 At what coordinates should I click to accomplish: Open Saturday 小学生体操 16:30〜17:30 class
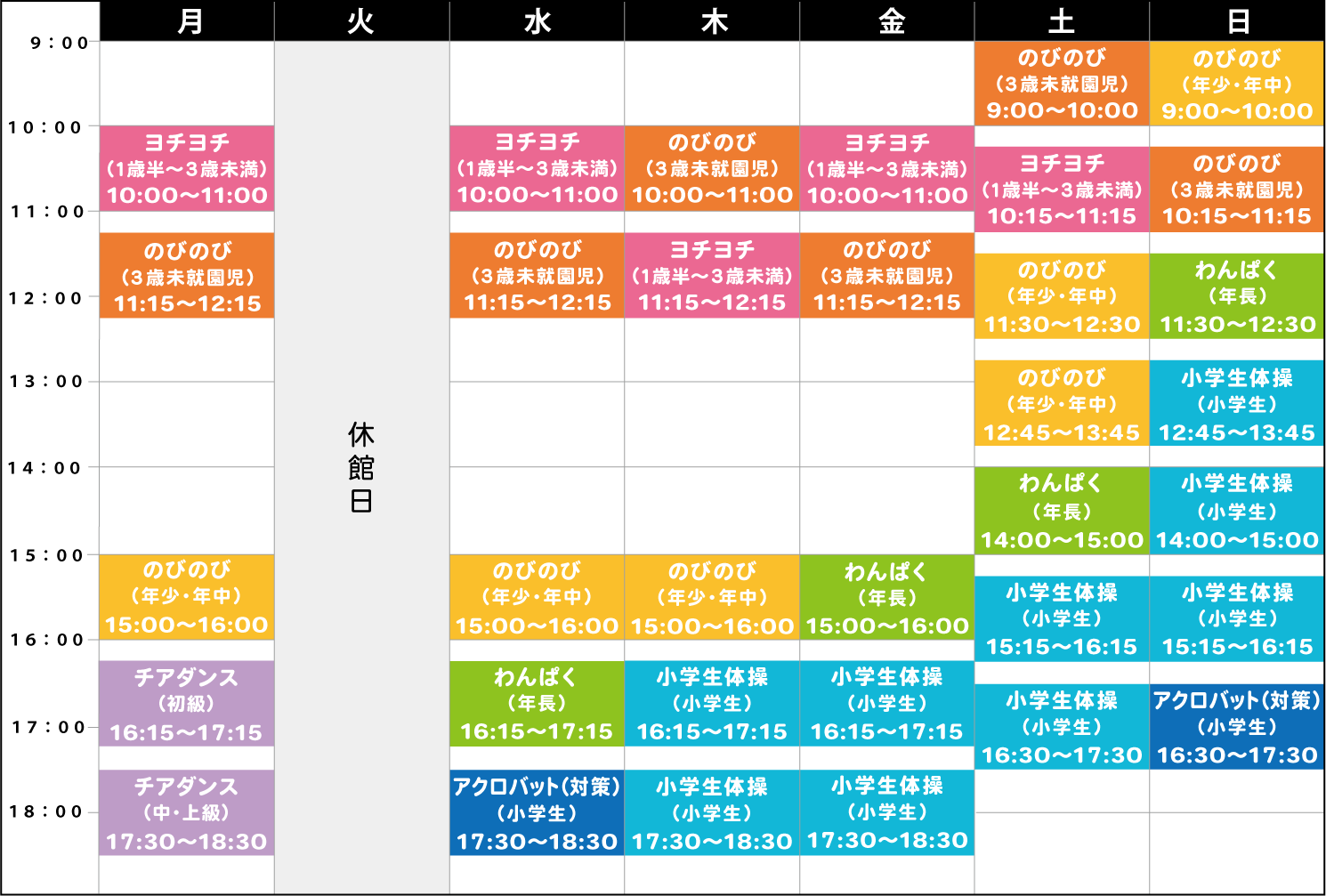point(1062,727)
